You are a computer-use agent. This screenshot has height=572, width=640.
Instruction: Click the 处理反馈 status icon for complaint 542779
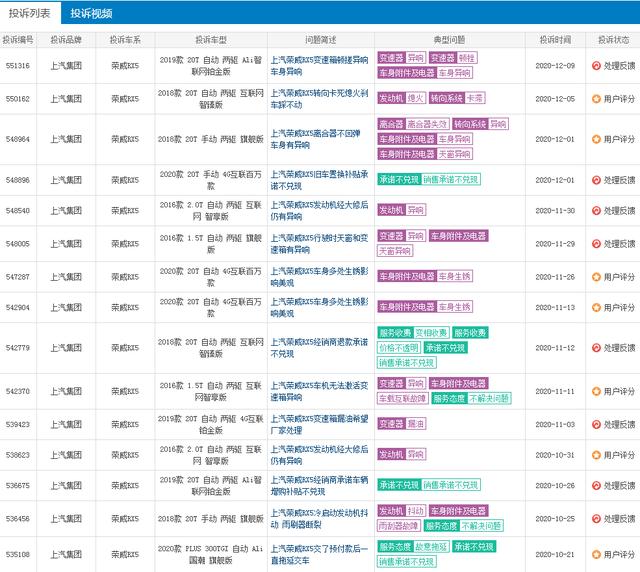pos(596,348)
